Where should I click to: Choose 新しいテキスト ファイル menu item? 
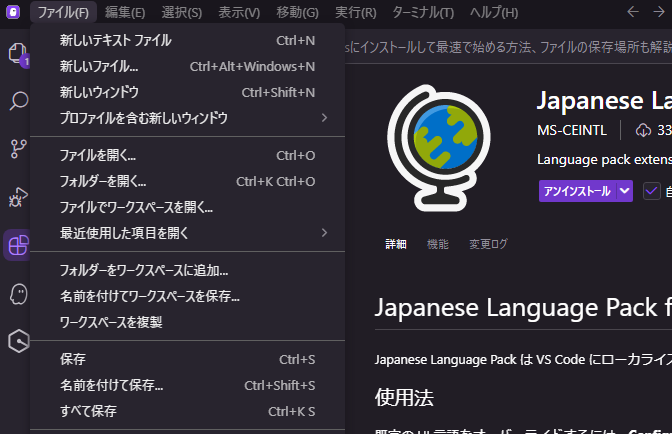(187, 41)
